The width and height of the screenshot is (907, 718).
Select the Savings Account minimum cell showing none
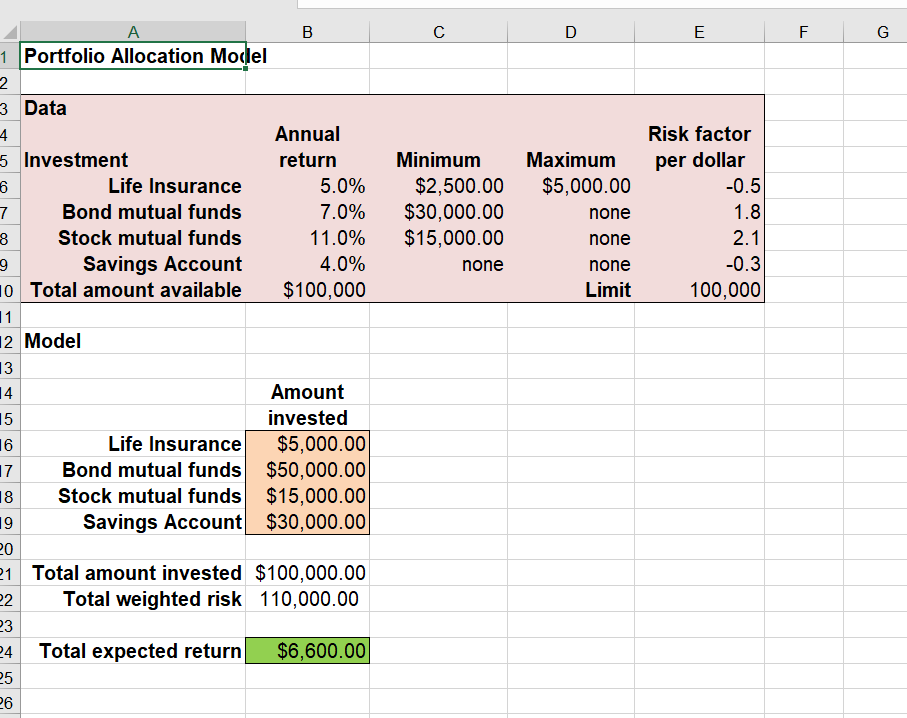click(438, 264)
